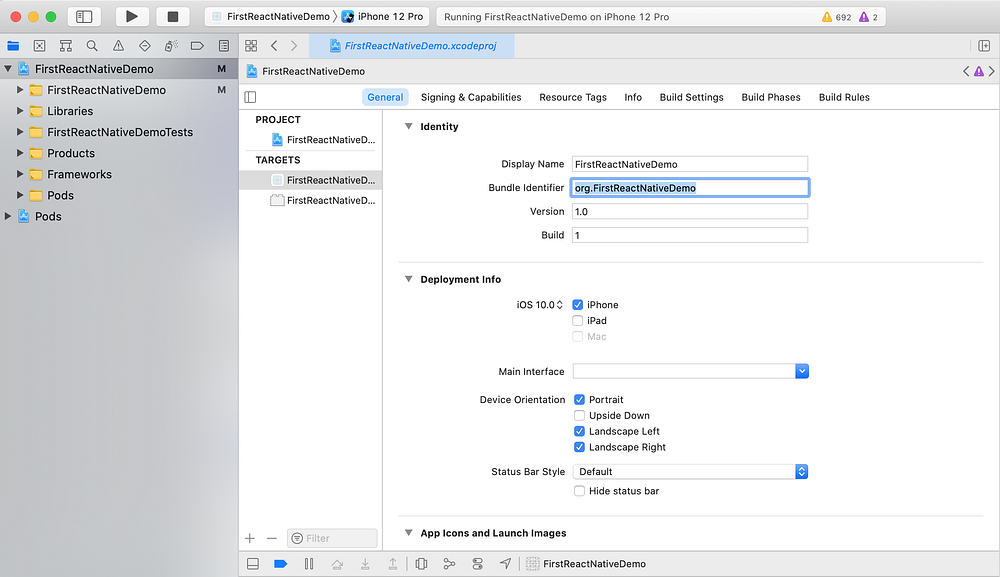
Task: Open the Info tab
Action: click(x=633, y=97)
